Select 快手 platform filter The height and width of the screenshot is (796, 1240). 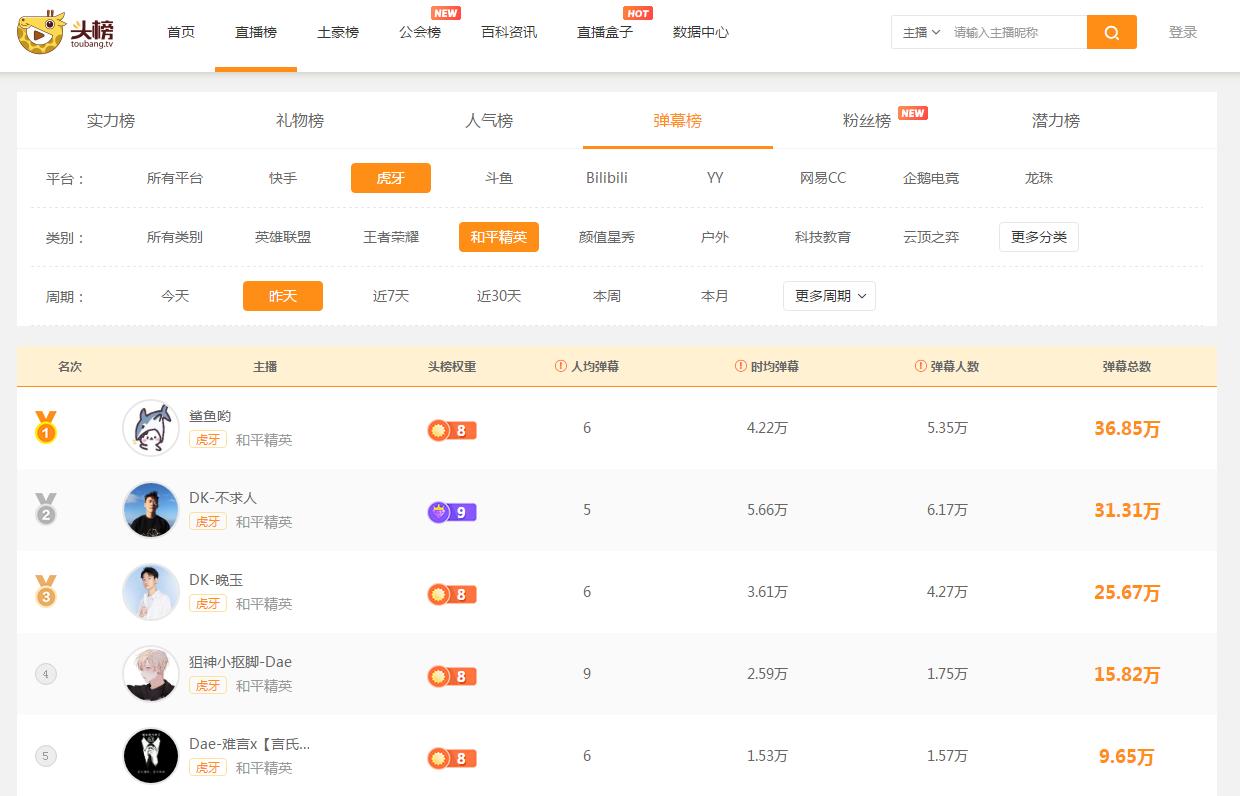point(283,178)
